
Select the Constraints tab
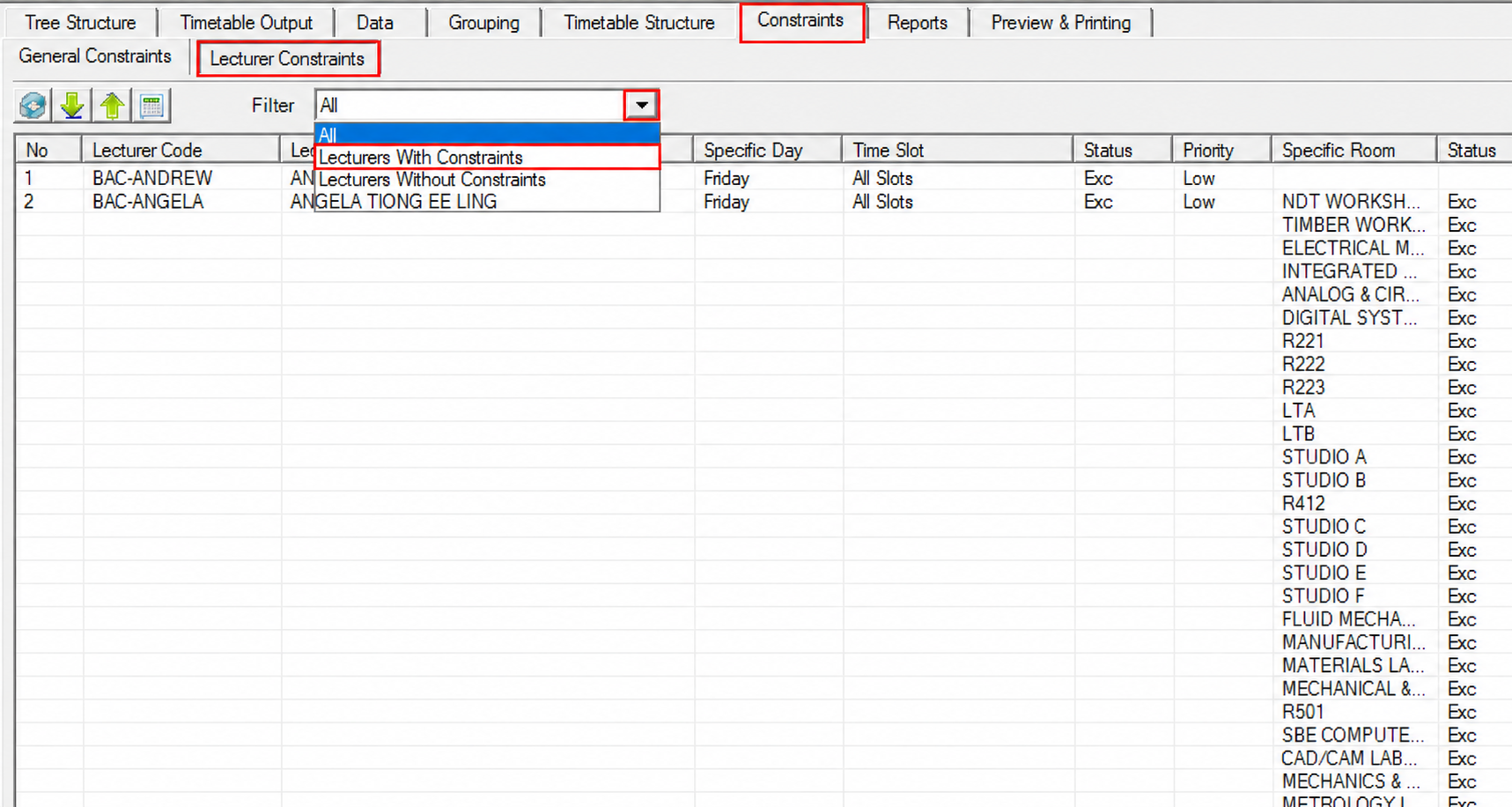(800, 20)
